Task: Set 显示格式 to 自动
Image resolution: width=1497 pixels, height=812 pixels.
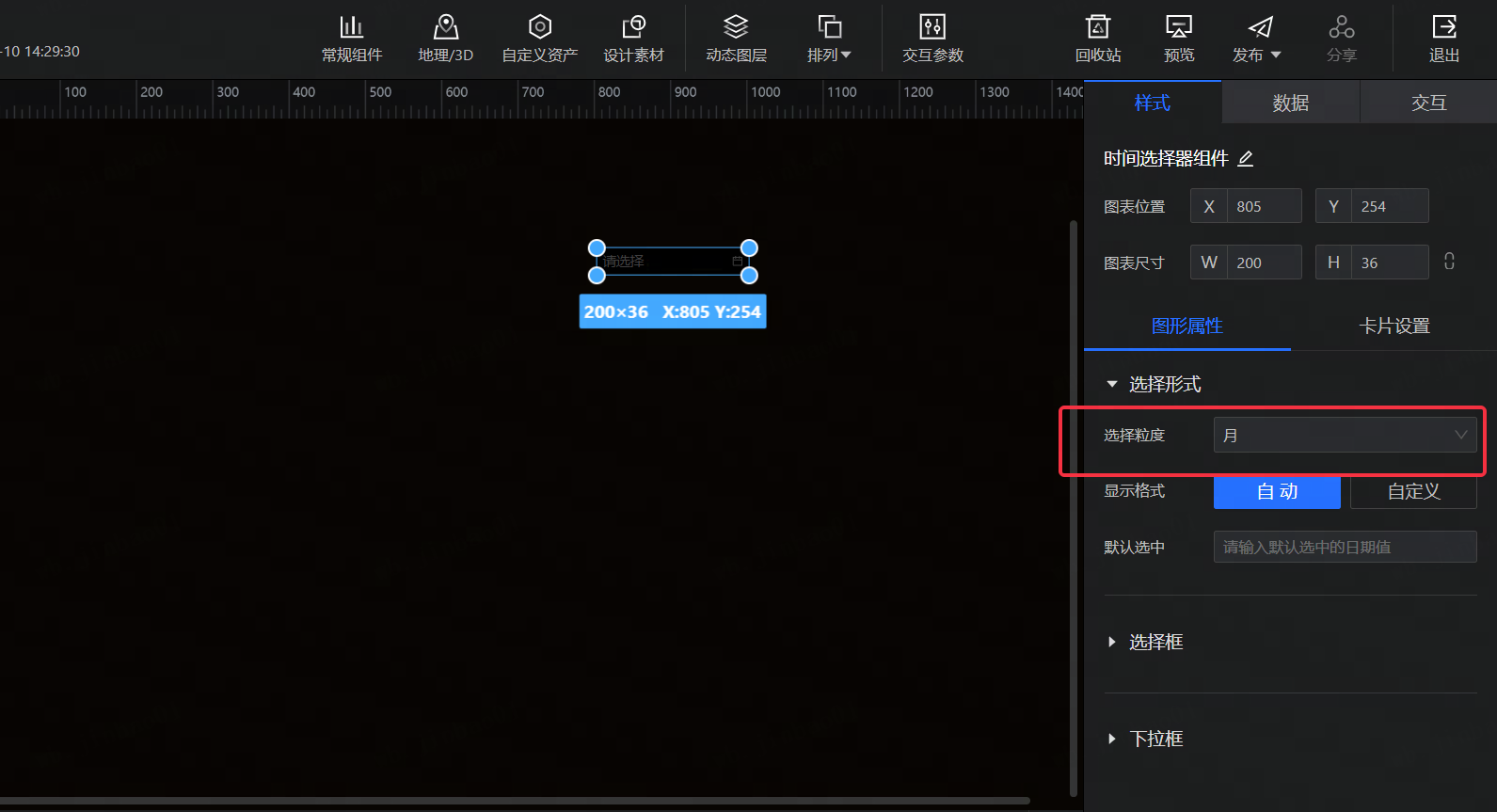Action: point(1277,492)
